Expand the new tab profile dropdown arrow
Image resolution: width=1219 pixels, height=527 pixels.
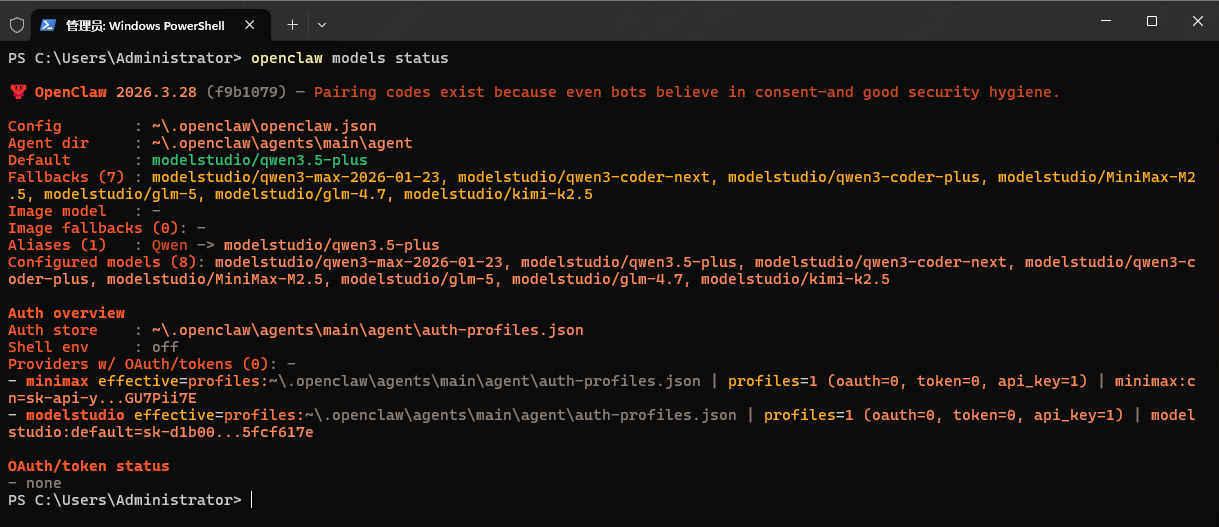coord(322,24)
